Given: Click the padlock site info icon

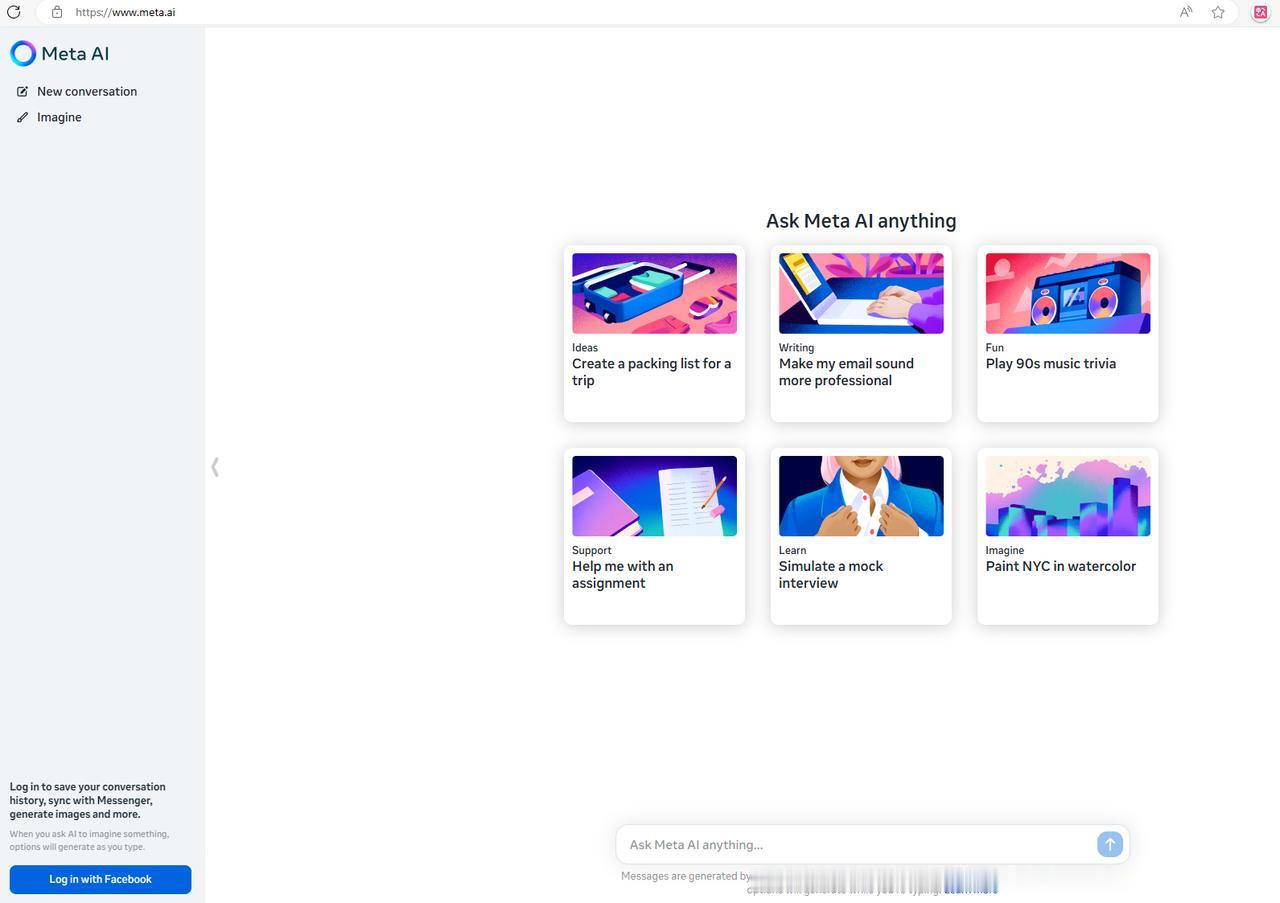Looking at the screenshot, I should click(57, 12).
